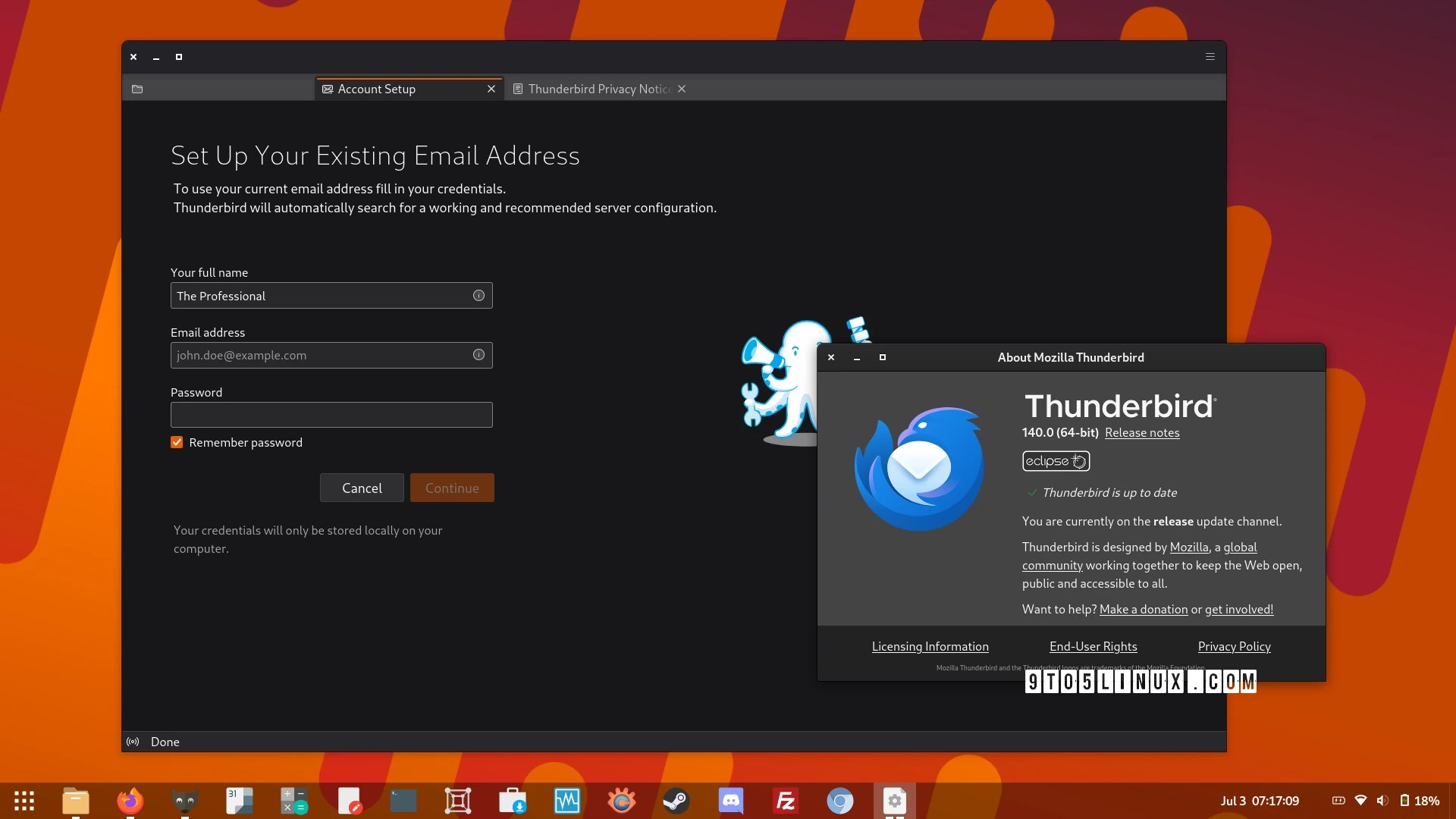Open the volume control in system tray
Screen dimensions: 1456x819
tap(1382, 801)
